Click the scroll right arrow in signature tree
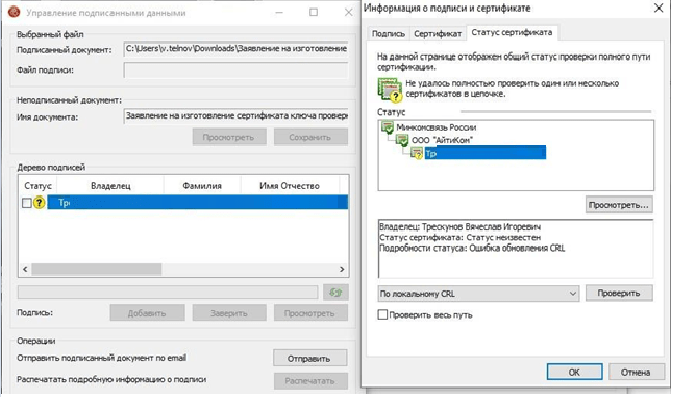 [x=342, y=269]
